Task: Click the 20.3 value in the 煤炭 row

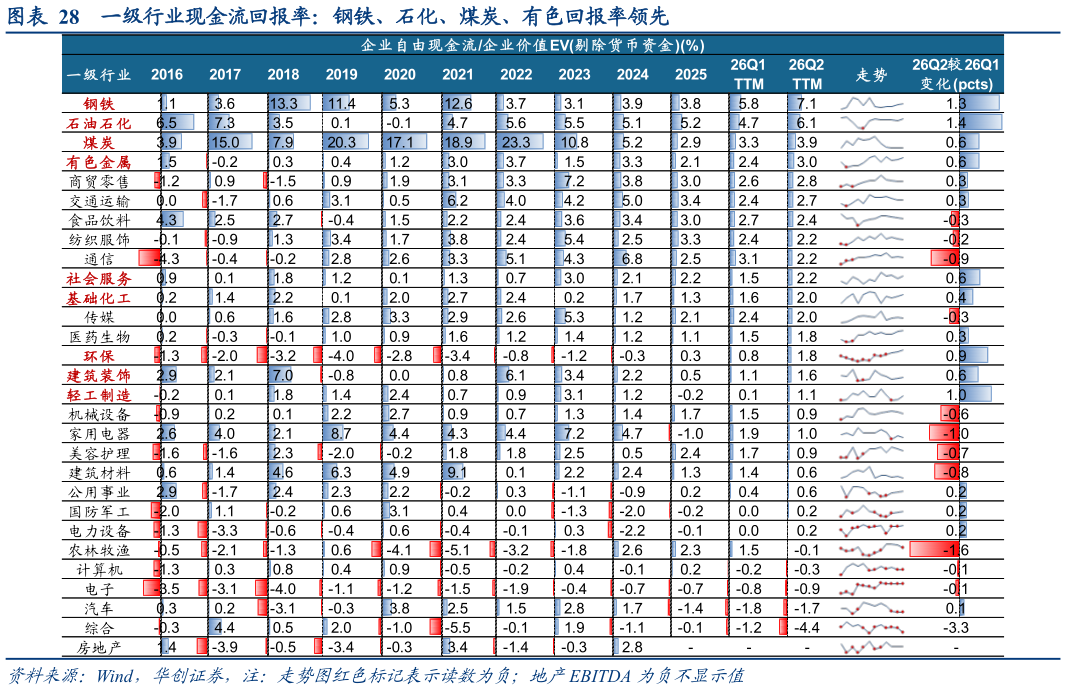Action: coord(341,142)
